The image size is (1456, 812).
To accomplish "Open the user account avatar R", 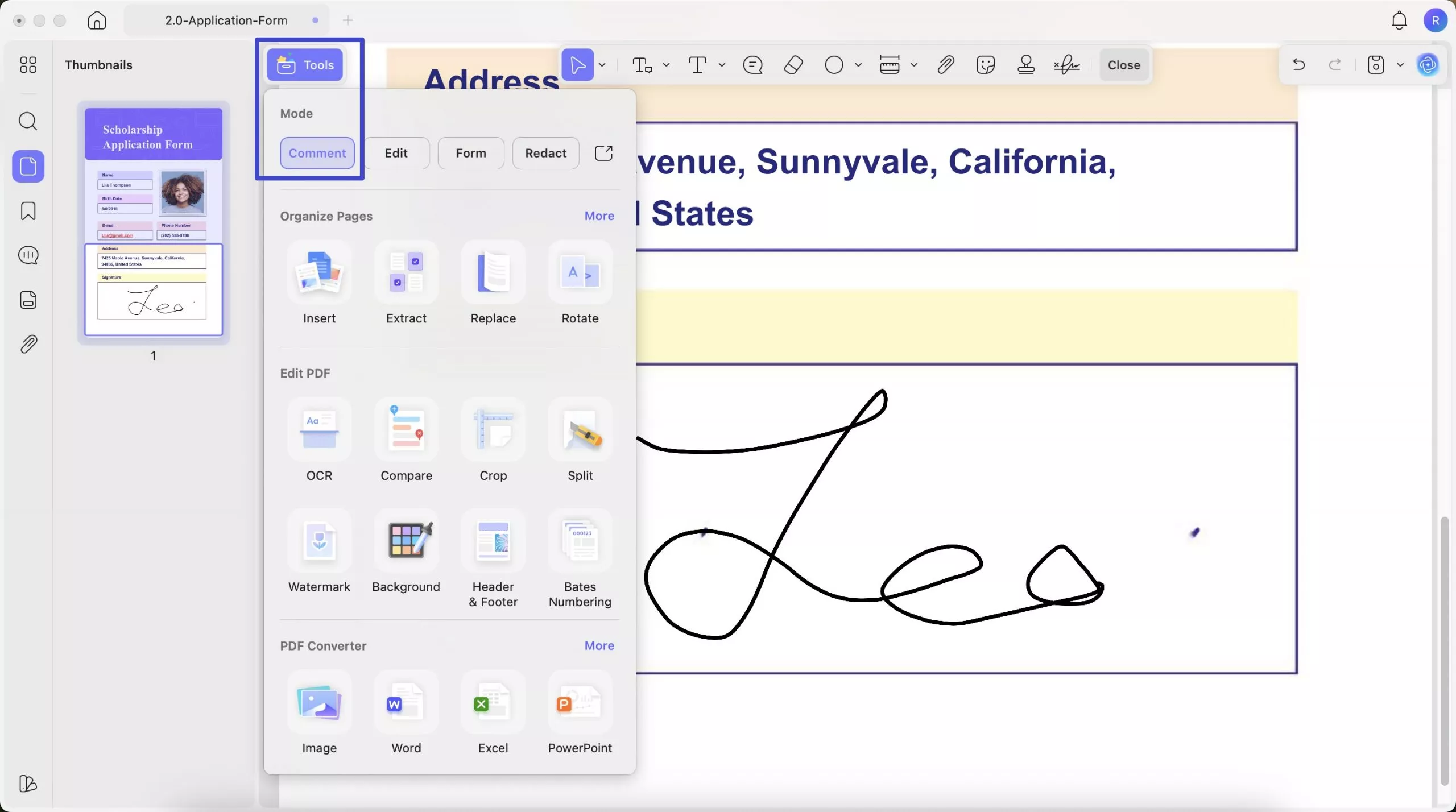I will (1436, 20).
